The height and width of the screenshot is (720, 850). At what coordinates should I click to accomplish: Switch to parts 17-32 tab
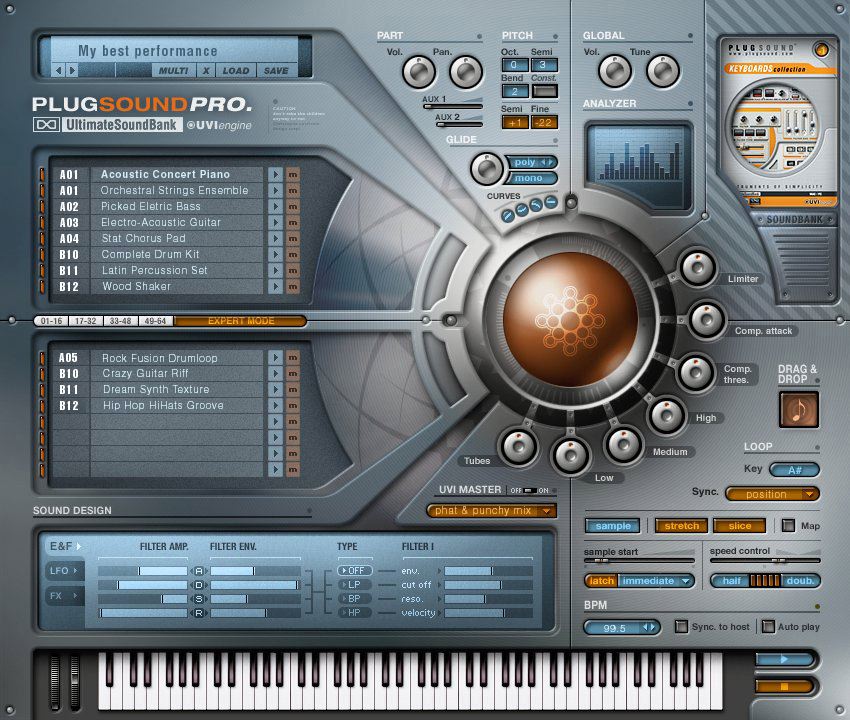[x=86, y=321]
